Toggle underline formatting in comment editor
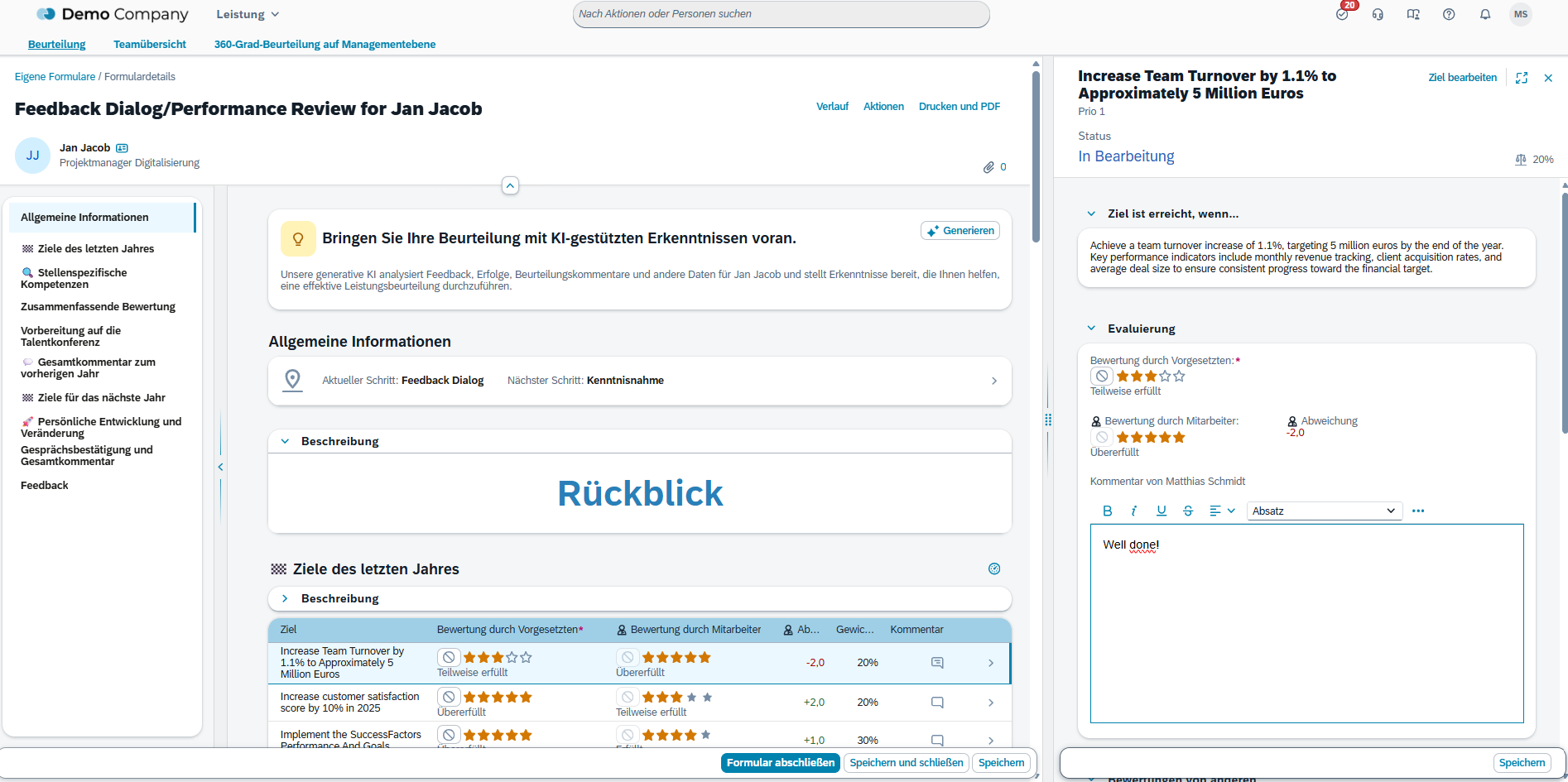This screenshot has height=782, width=1568. pyautogui.click(x=1162, y=511)
